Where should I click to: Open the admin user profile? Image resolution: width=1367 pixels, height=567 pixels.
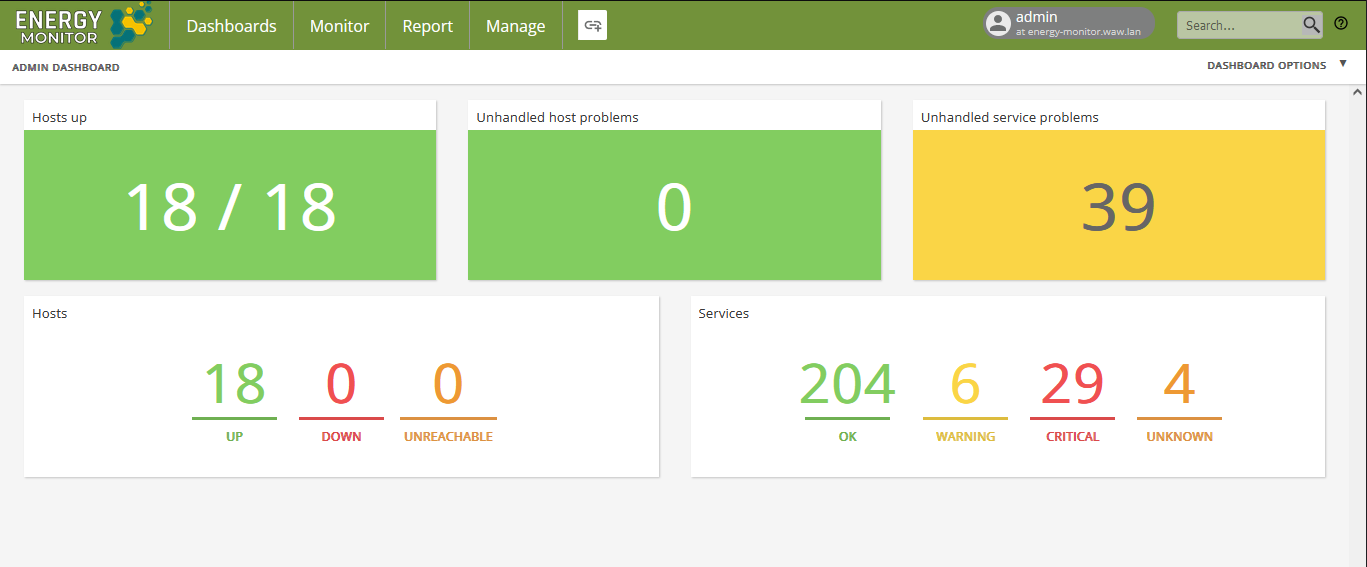[x=1069, y=24]
